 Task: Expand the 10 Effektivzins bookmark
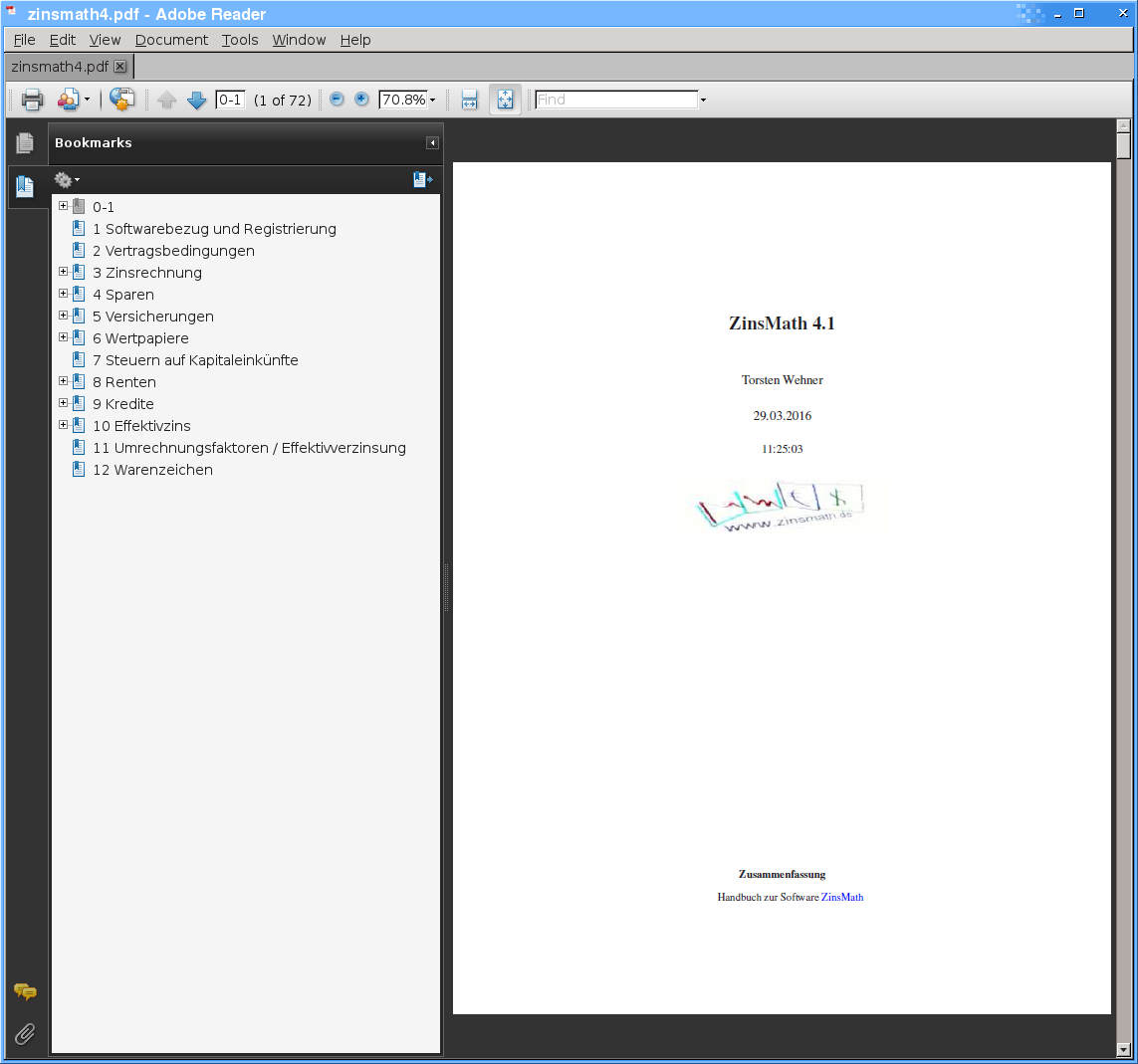pyautogui.click(x=64, y=425)
